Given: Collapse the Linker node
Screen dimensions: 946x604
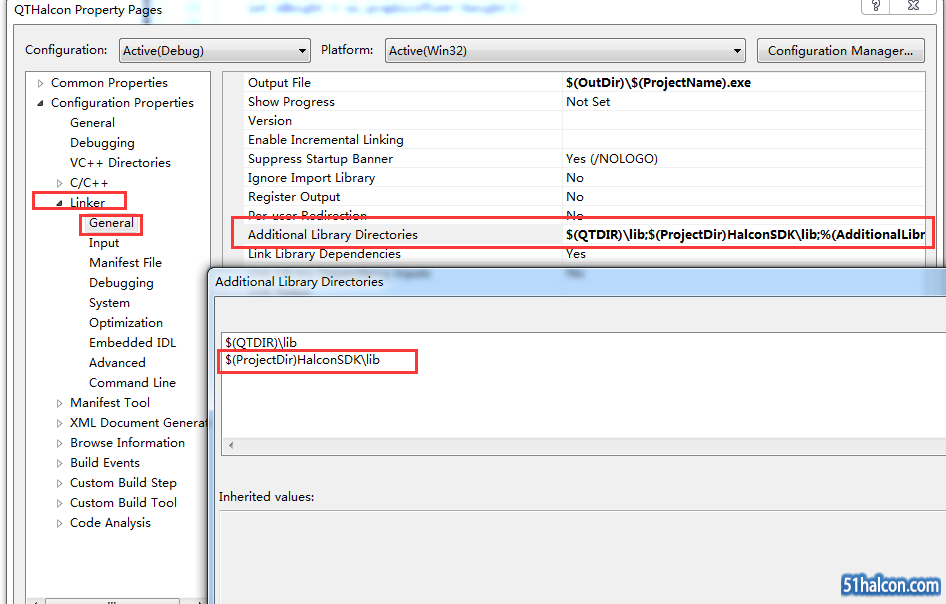Looking at the screenshot, I should point(59,203).
